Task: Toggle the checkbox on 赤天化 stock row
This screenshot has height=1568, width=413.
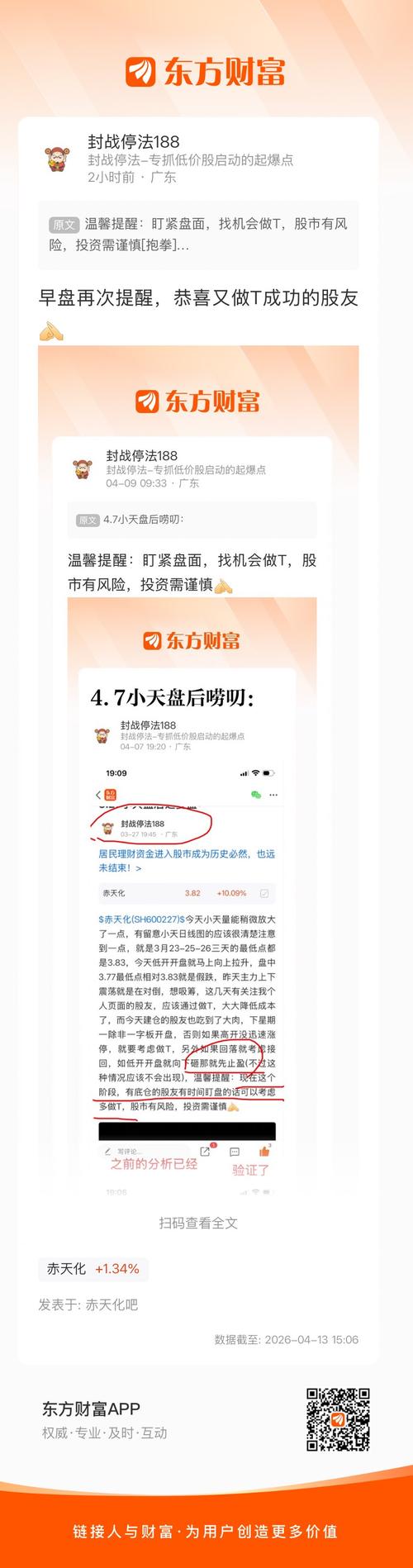Action: (x=264, y=893)
